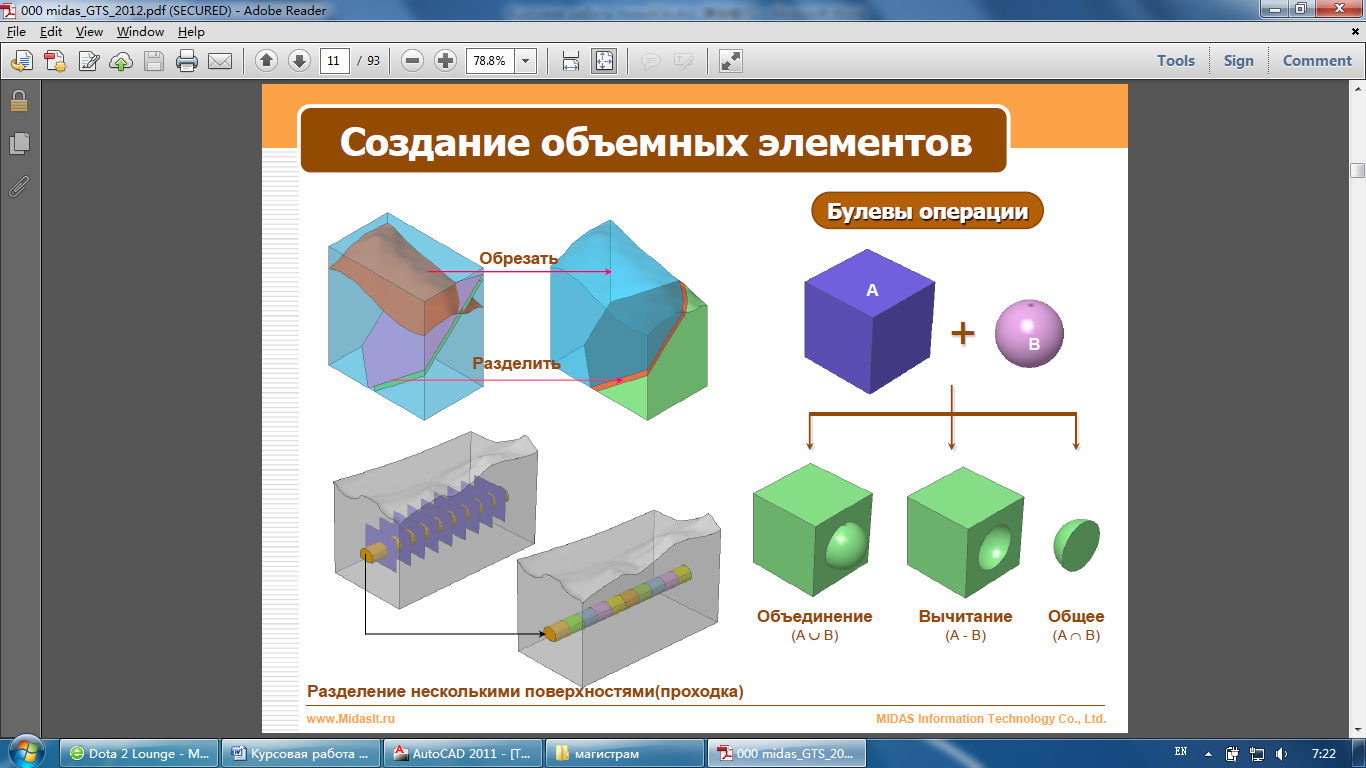The image size is (1366, 768).
Task: Click the Send by email envelope icon
Action: tap(219, 61)
